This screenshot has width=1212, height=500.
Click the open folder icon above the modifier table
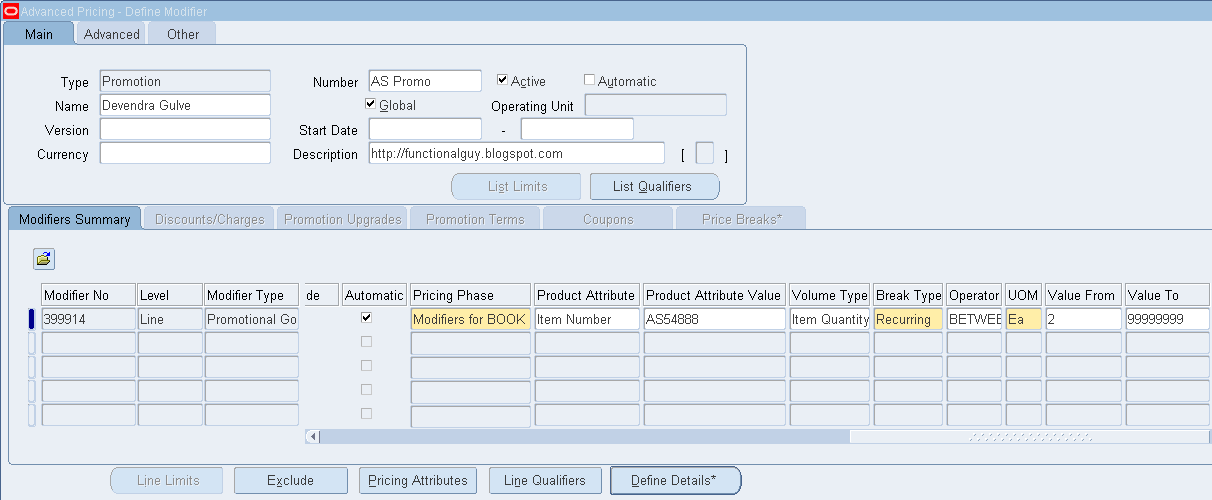44,259
